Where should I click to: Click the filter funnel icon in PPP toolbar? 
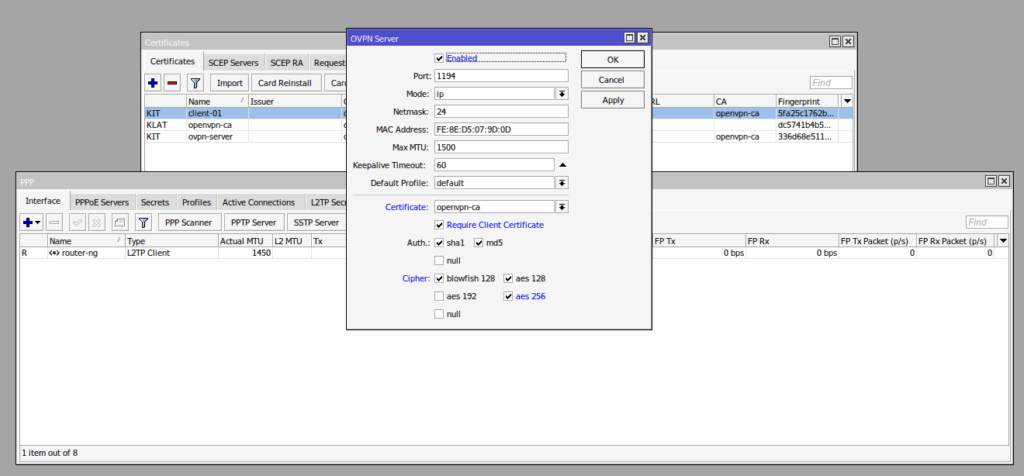pyautogui.click(x=143, y=222)
